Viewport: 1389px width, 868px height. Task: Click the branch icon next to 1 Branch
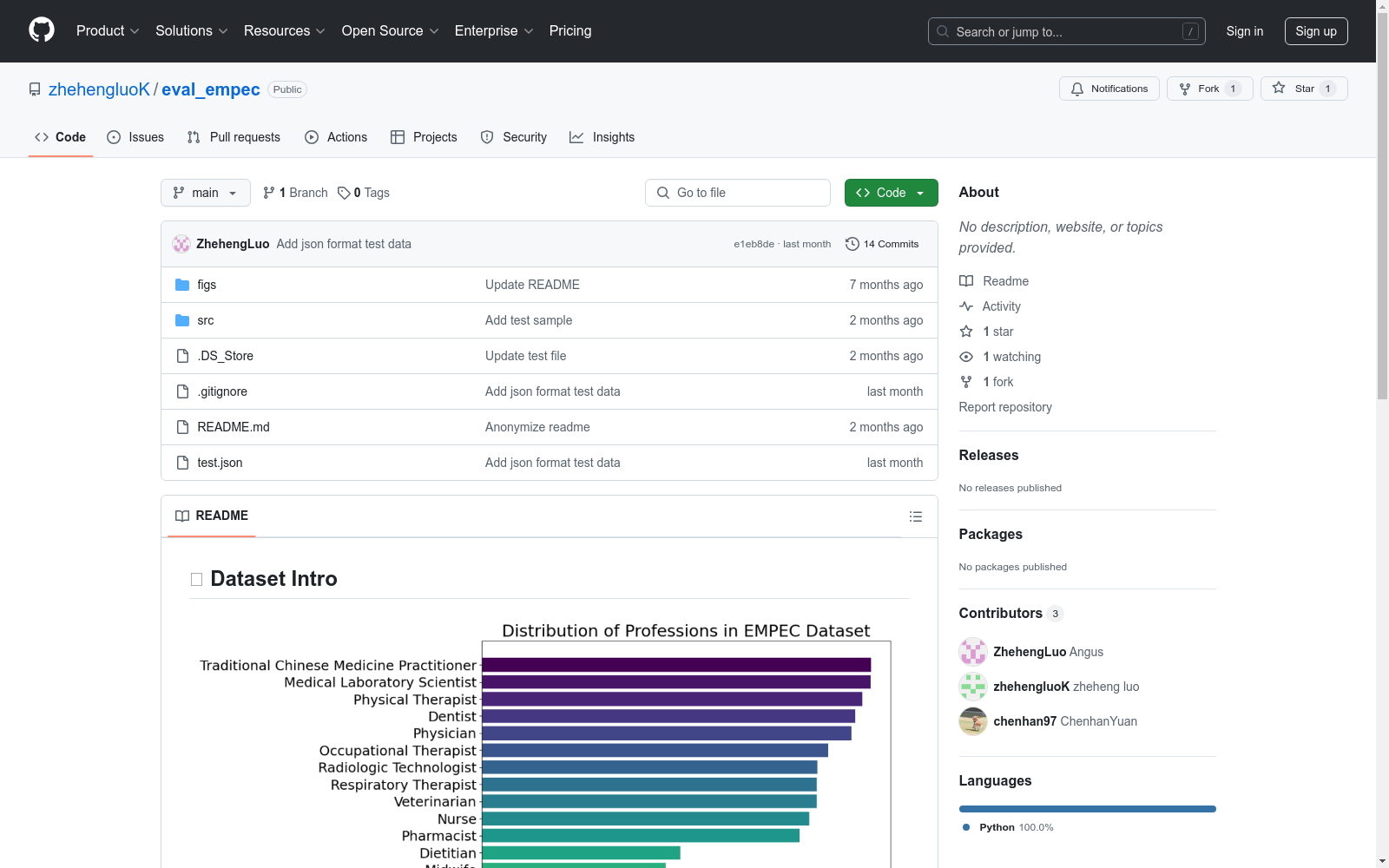point(269,193)
